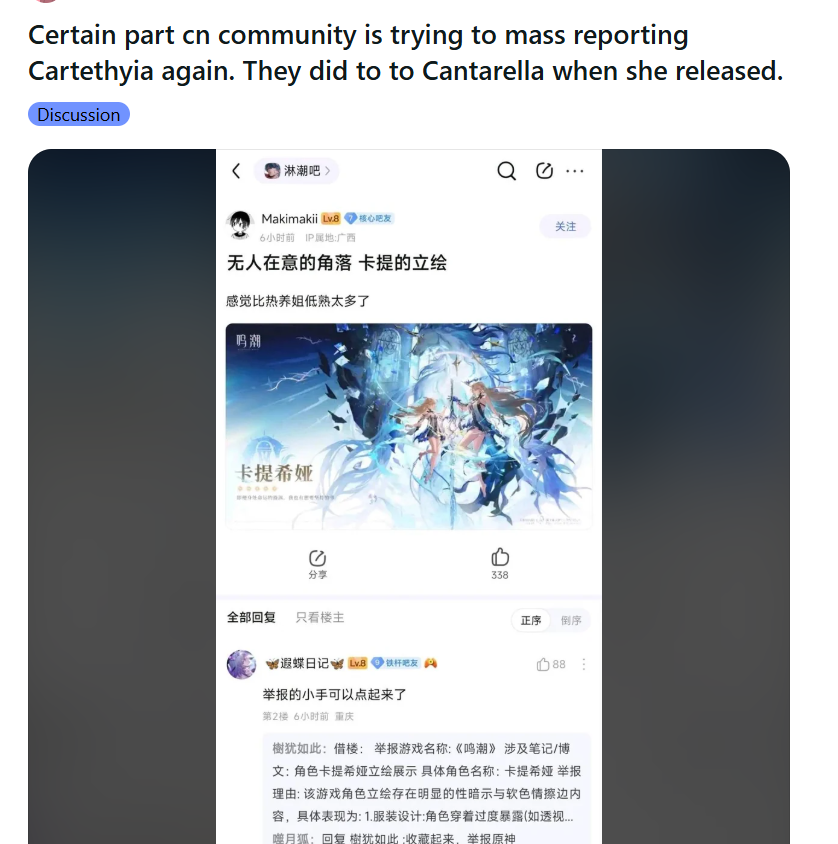Switch sort order to 倒序
Screen dimensions: 838x844
571,621
